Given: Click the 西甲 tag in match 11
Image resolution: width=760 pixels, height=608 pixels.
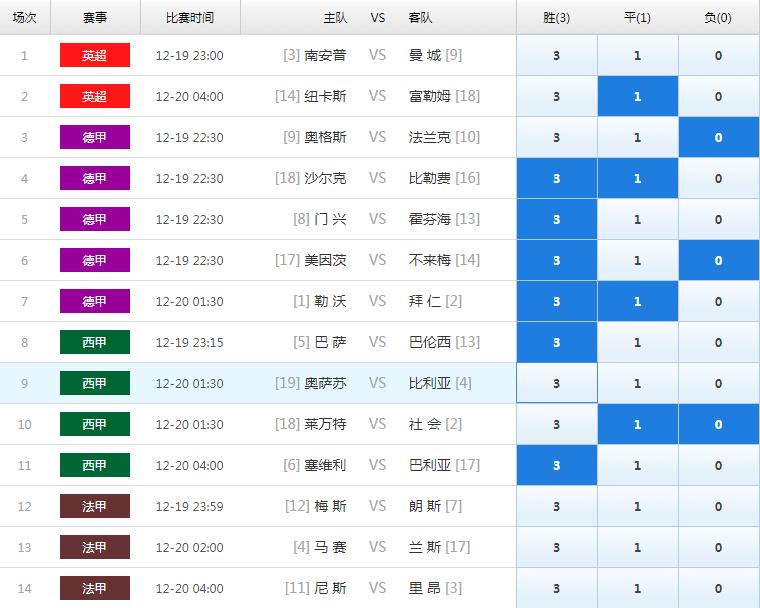Looking at the screenshot, I should click(x=95, y=465).
